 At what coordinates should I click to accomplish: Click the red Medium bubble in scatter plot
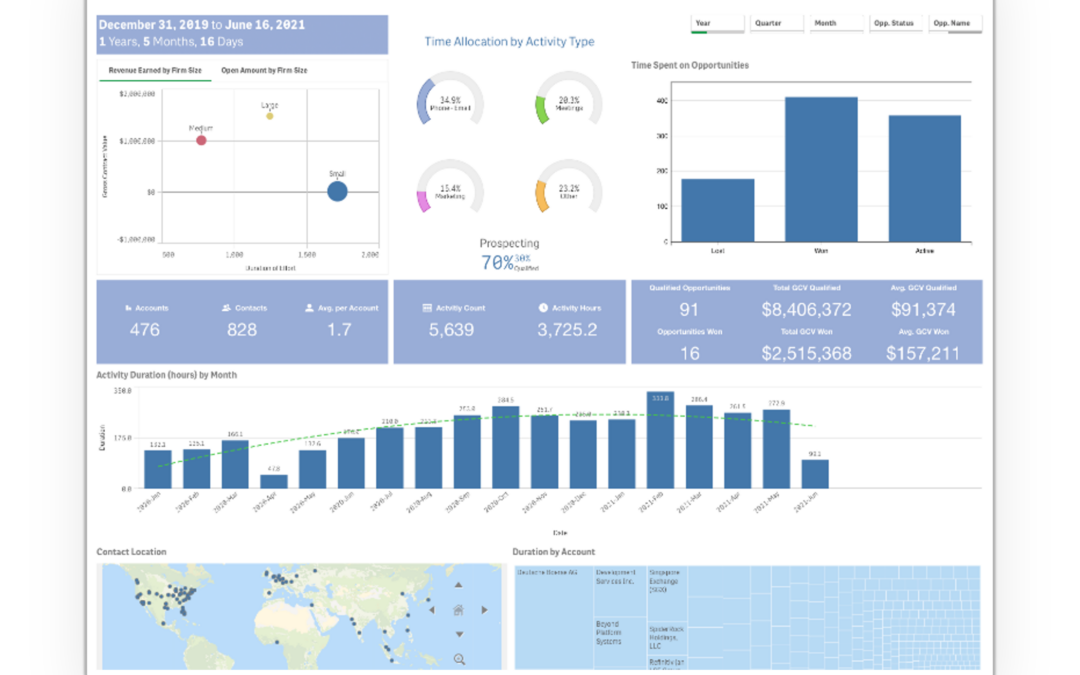201,140
